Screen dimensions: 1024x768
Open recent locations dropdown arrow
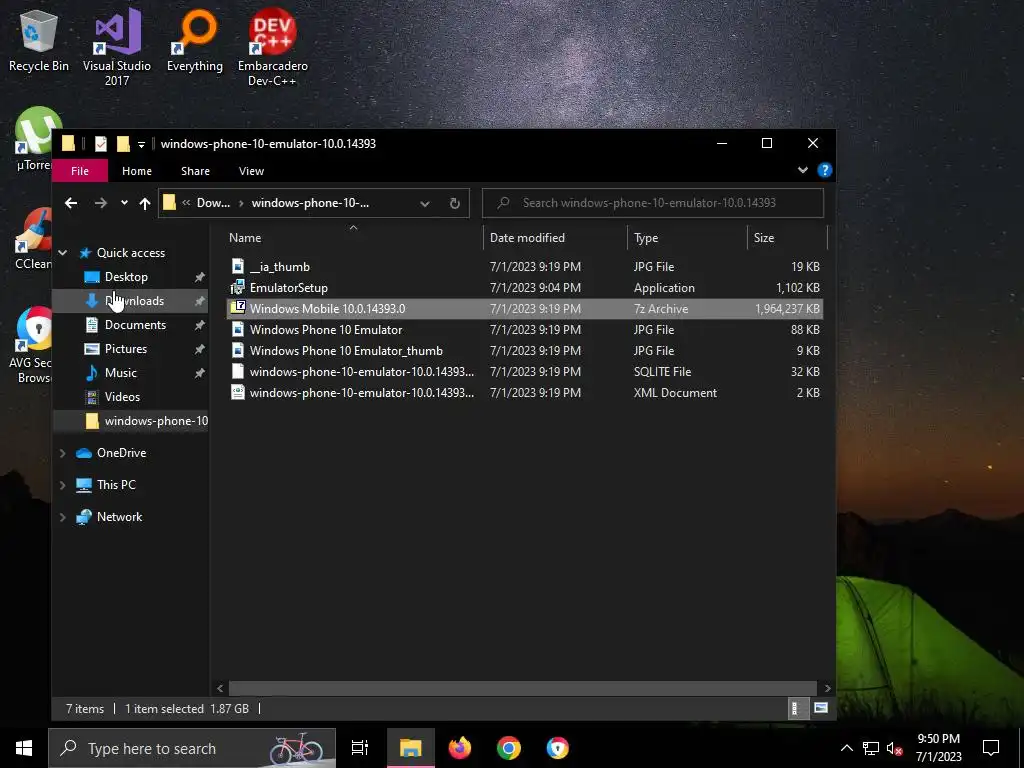(124, 203)
